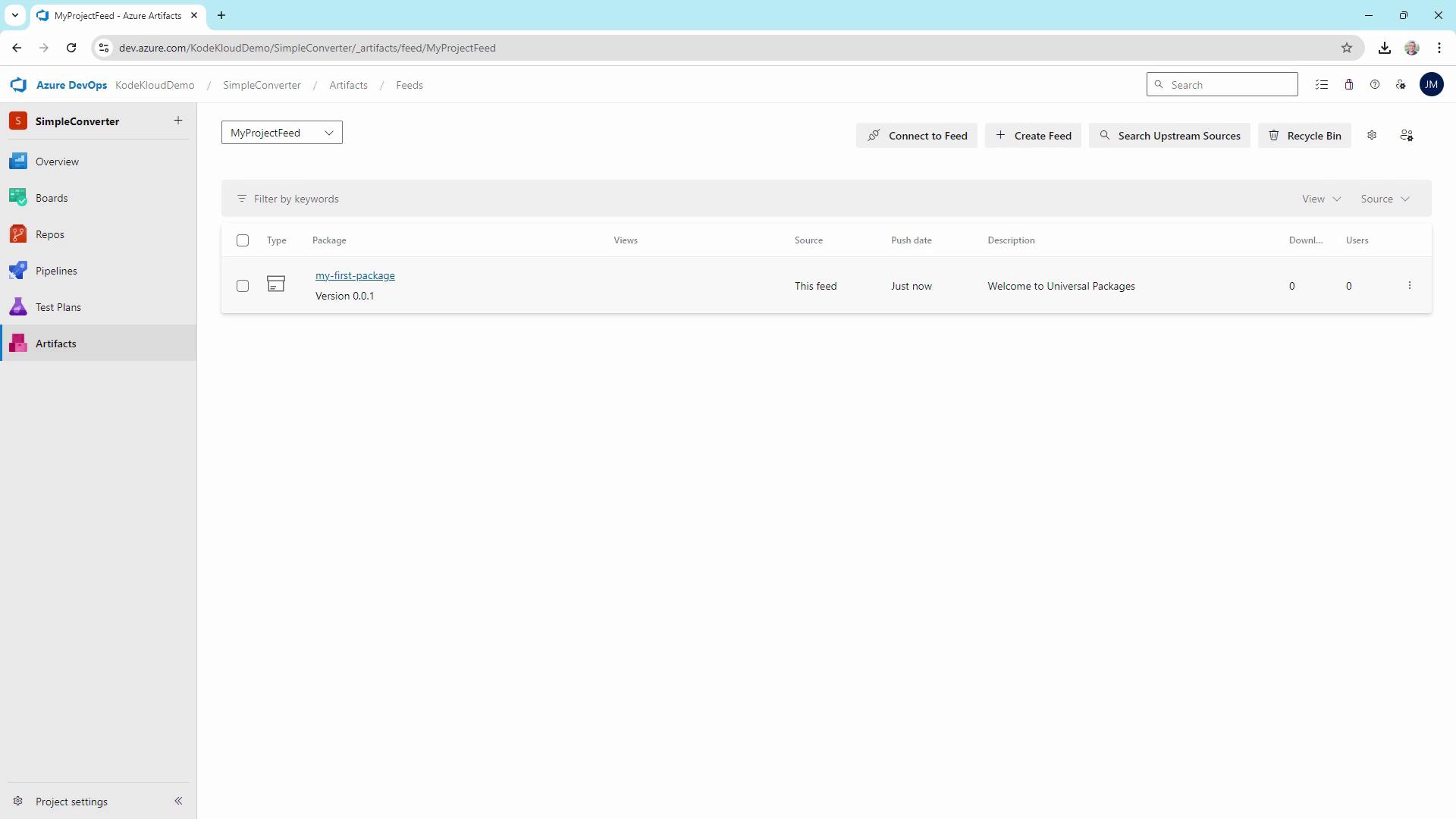The image size is (1456, 819).
Task: Click the JM profile avatar
Action: click(x=1431, y=85)
